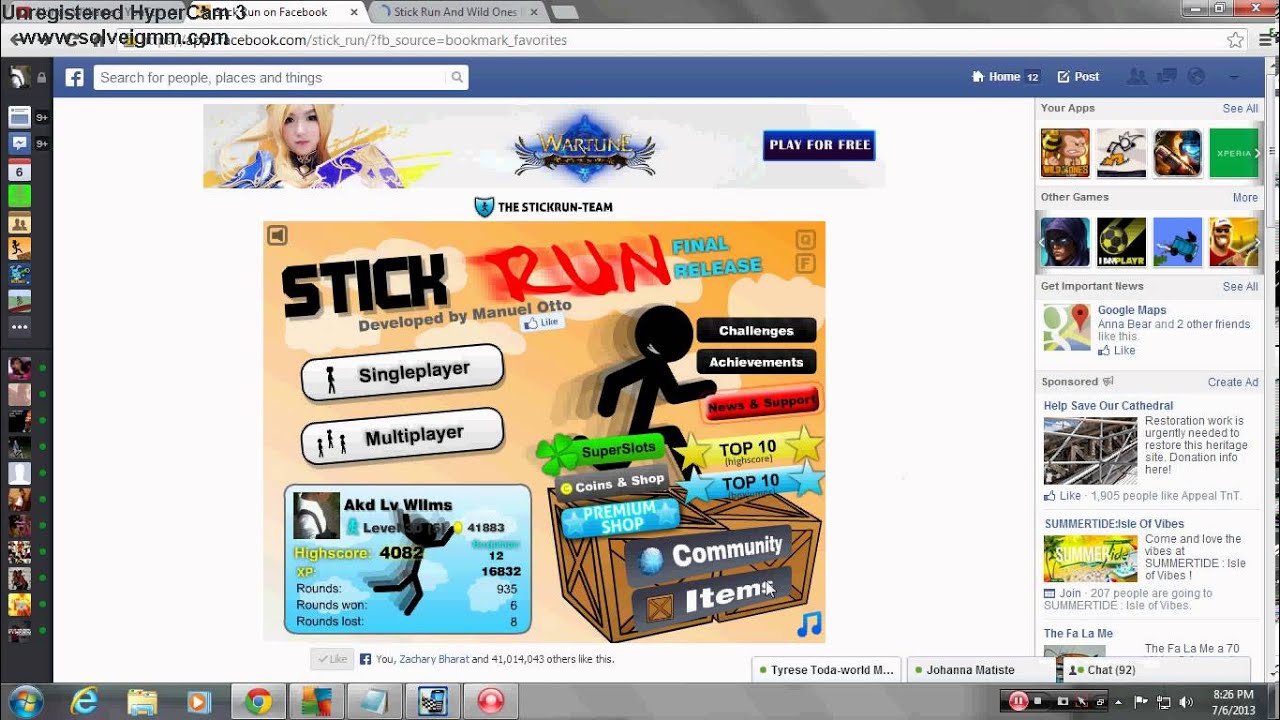Image resolution: width=1280 pixels, height=720 pixels.
Task: Click See All next to Your Apps
Action: [x=1240, y=109]
